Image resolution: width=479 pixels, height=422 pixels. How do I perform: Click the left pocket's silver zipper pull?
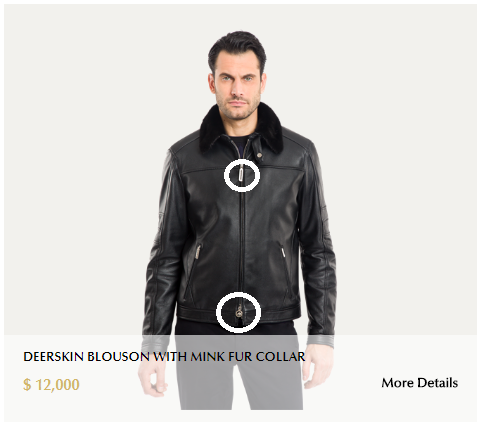(x=197, y=252)
